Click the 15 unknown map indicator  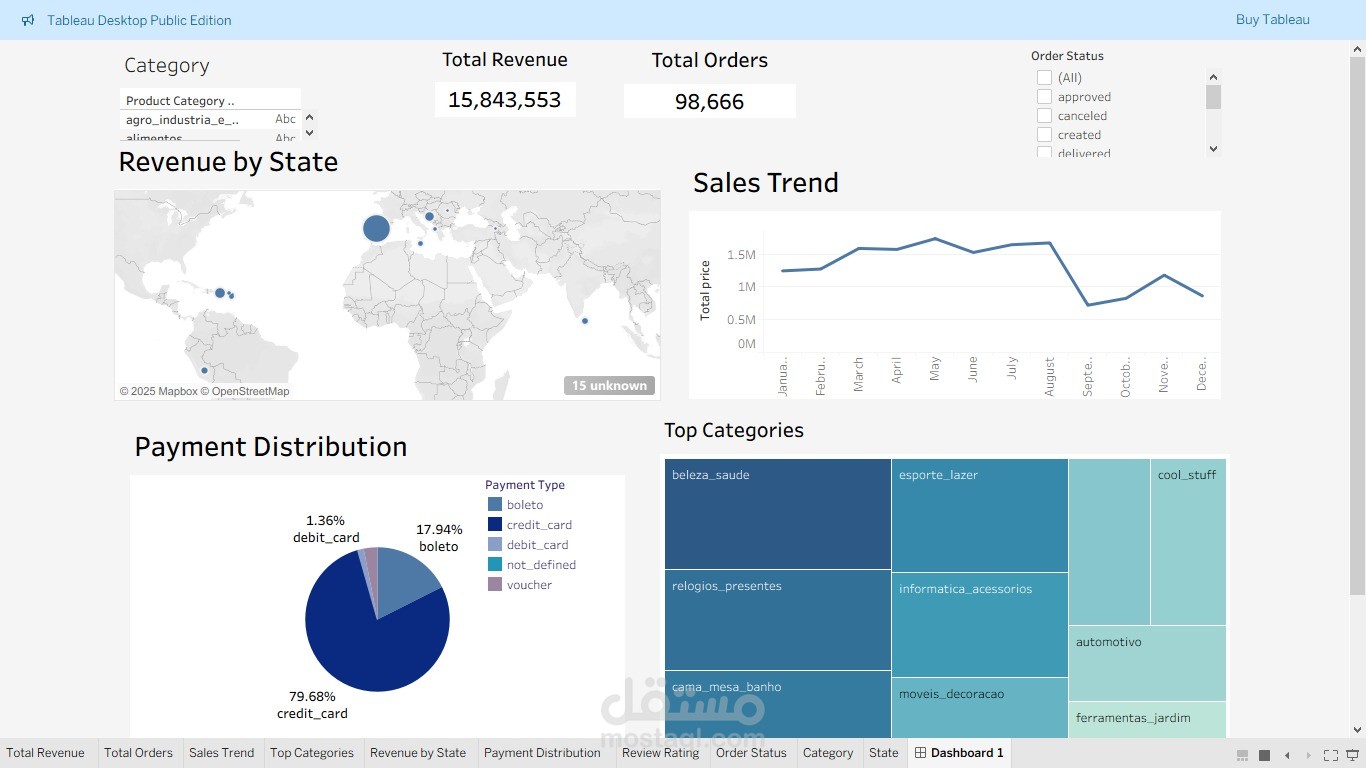point(609,385)
